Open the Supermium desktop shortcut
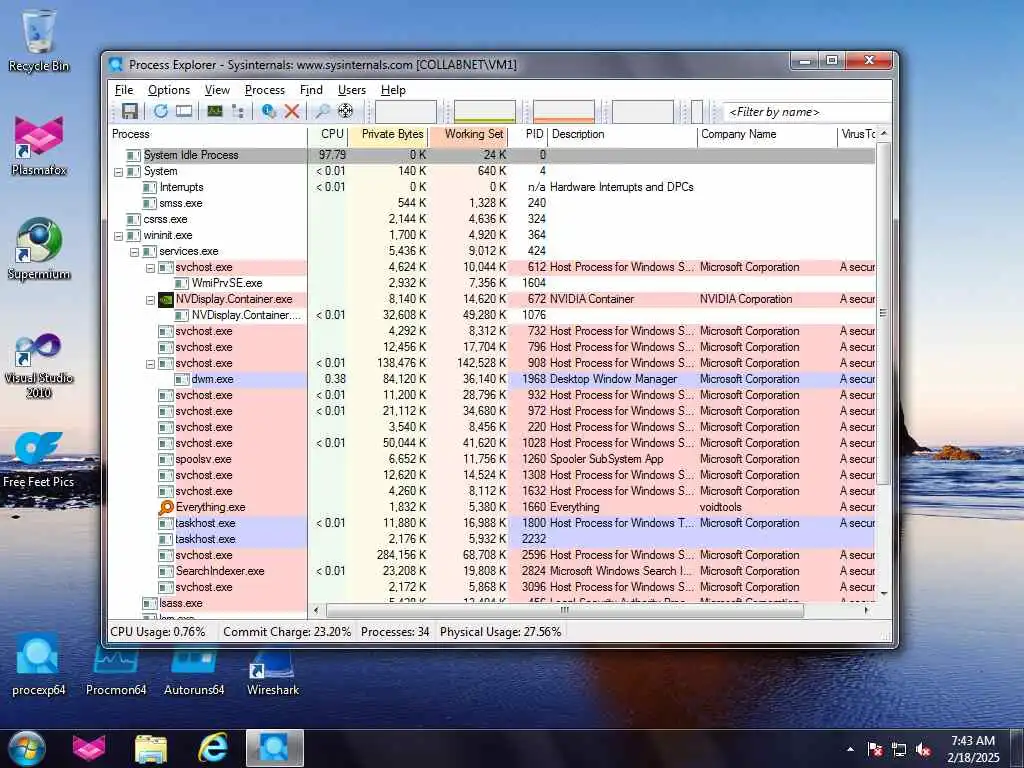This screenshot has width=1024, height=768. coord(39,249)
